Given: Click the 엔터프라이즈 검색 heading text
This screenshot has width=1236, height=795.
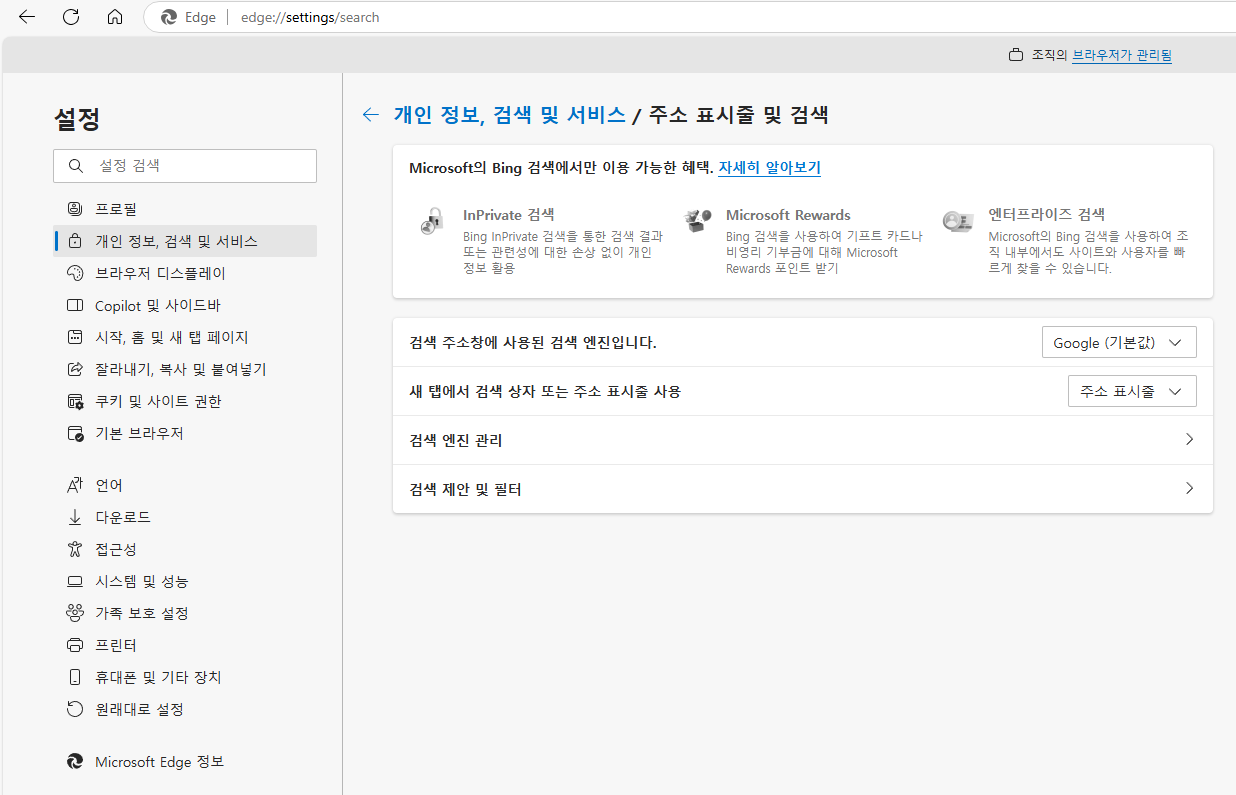Looking at the screenshot, I should tap(1046, 215).
